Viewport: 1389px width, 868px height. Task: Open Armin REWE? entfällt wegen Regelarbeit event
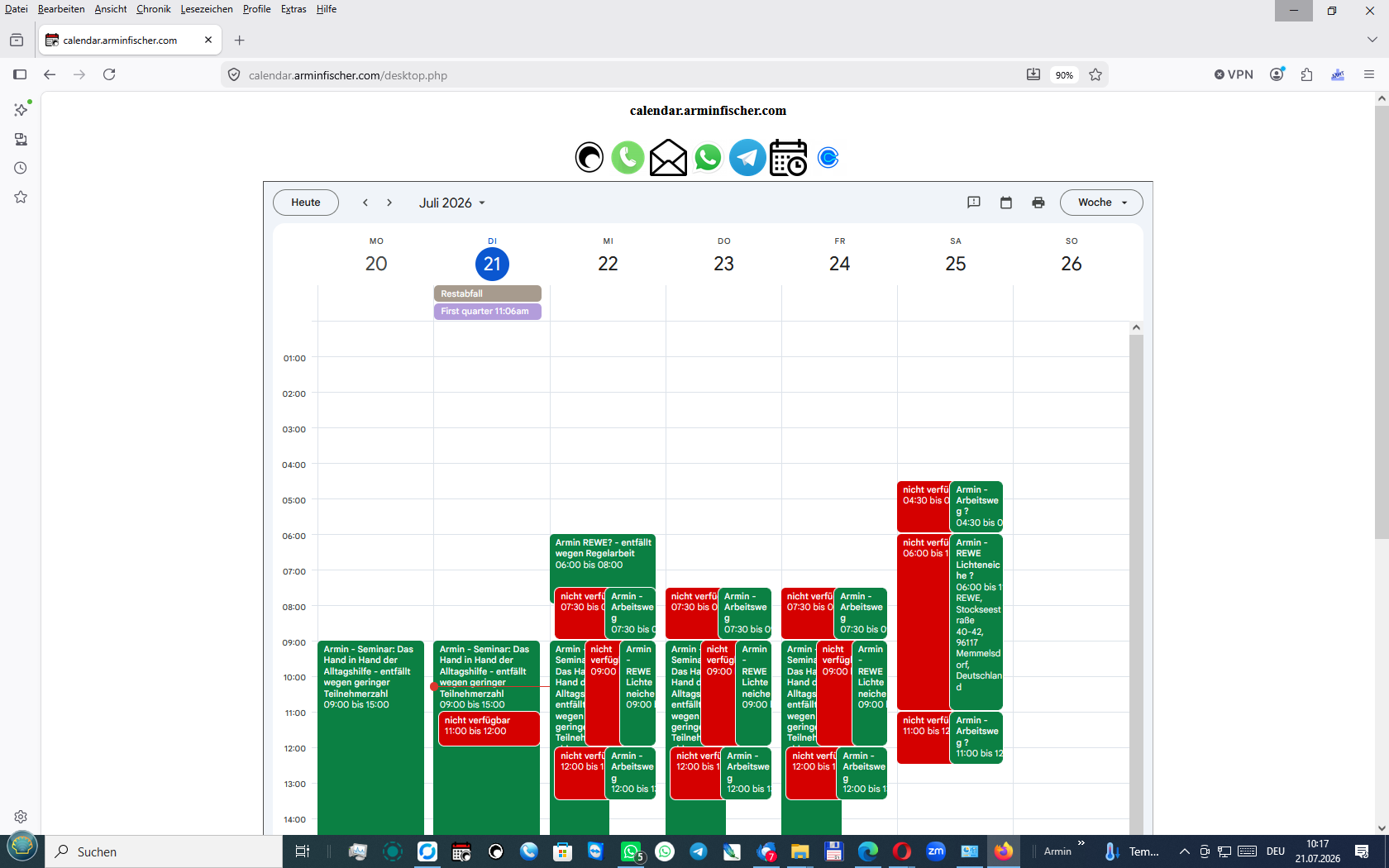[x=603, y=560]
